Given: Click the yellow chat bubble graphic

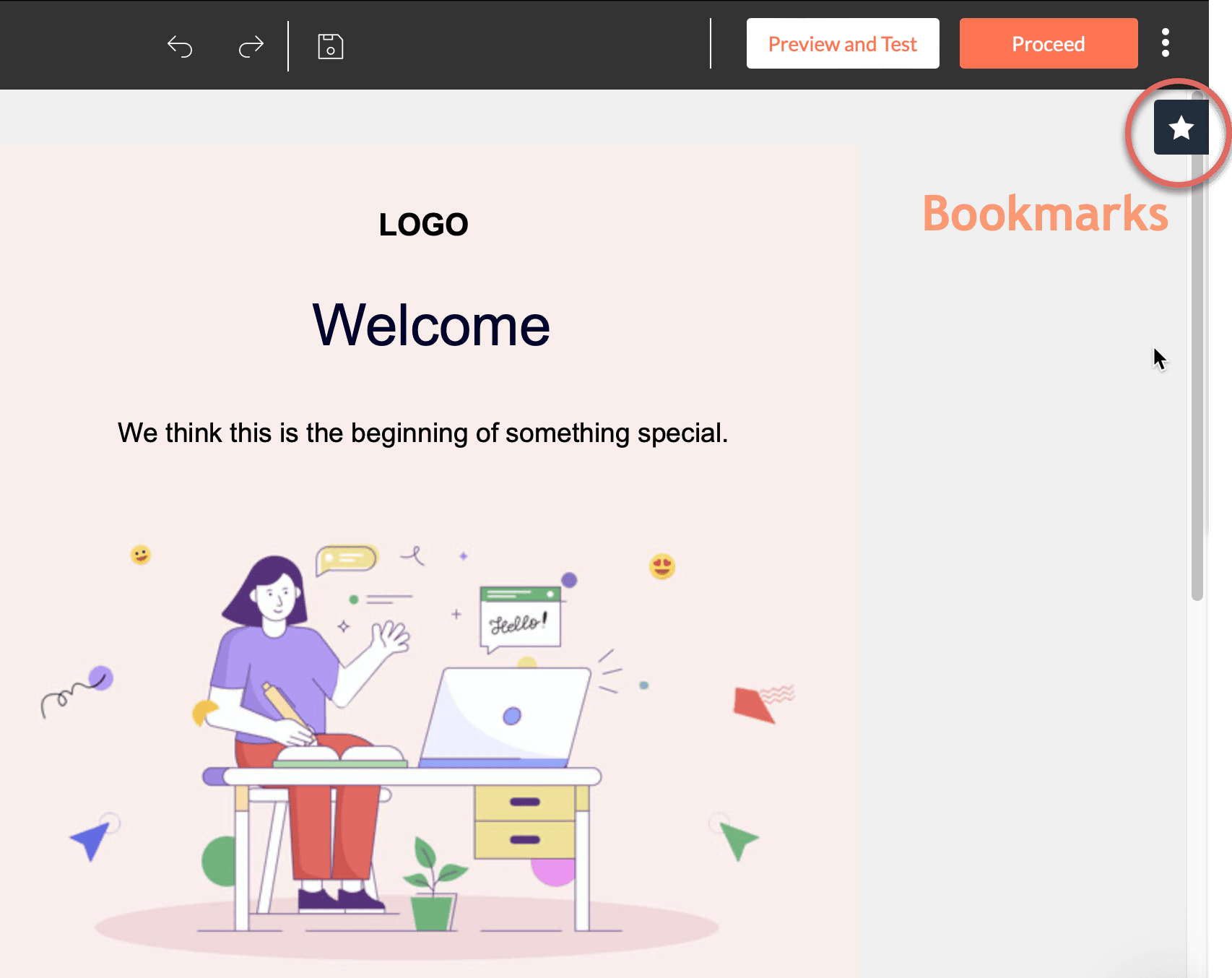Looking at the screenshot, I should click(347, 559).
